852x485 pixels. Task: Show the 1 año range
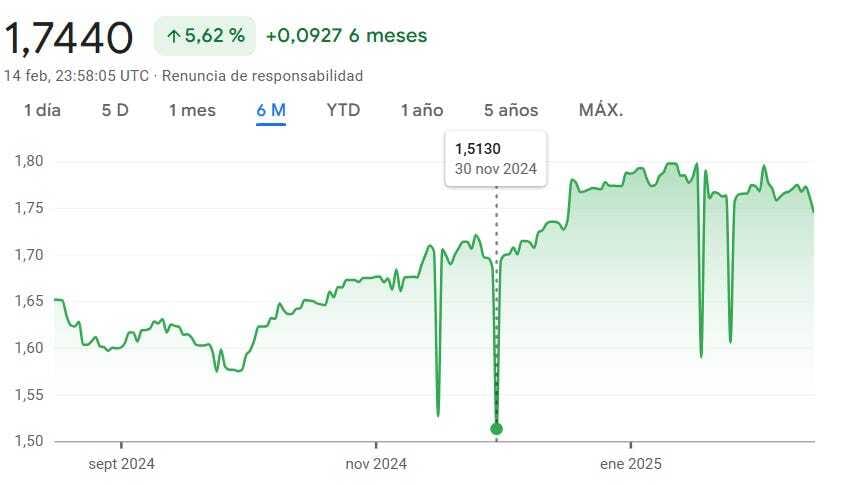tap(422, 110)
